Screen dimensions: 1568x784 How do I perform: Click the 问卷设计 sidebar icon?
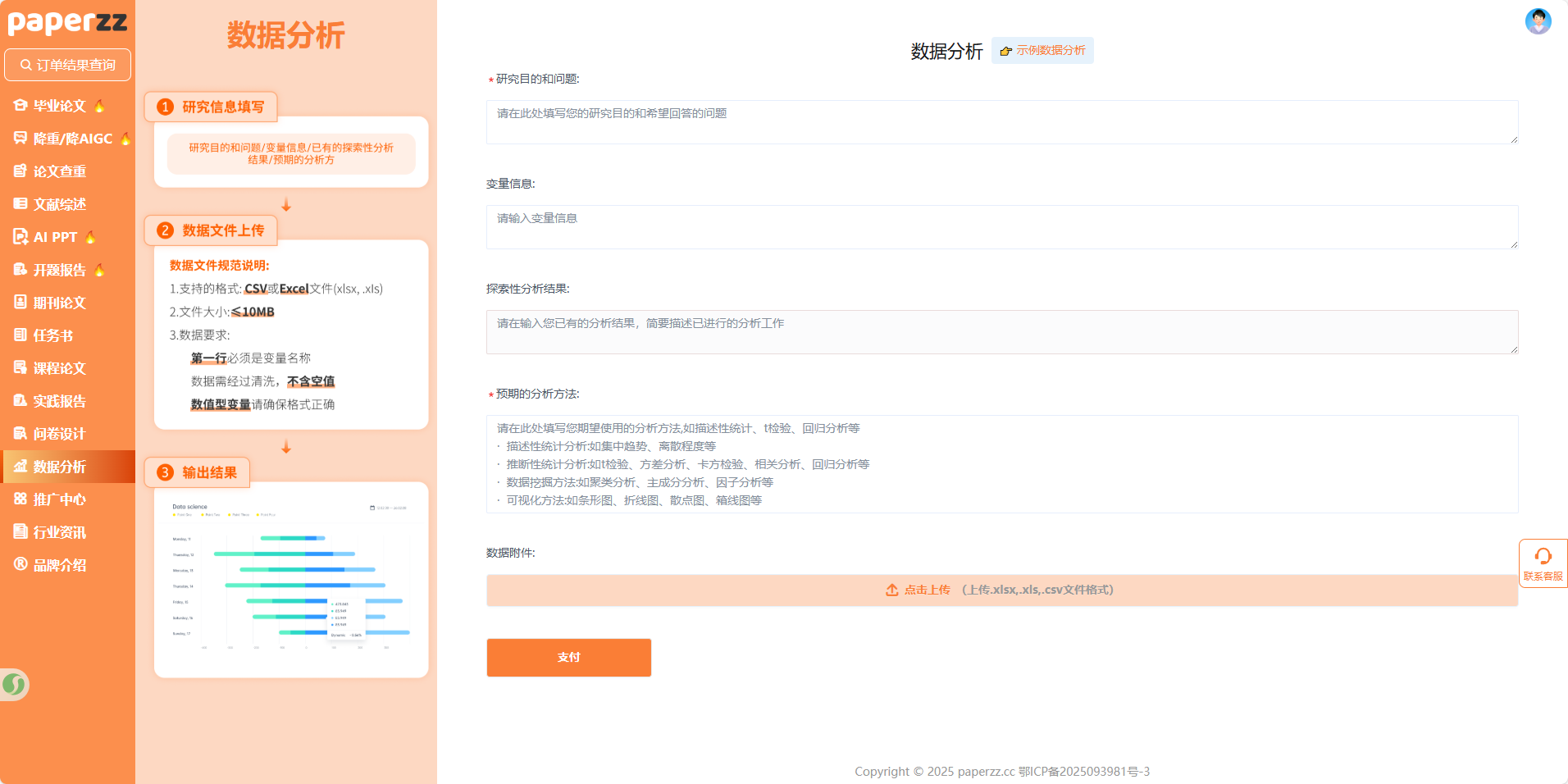[21, 434]
